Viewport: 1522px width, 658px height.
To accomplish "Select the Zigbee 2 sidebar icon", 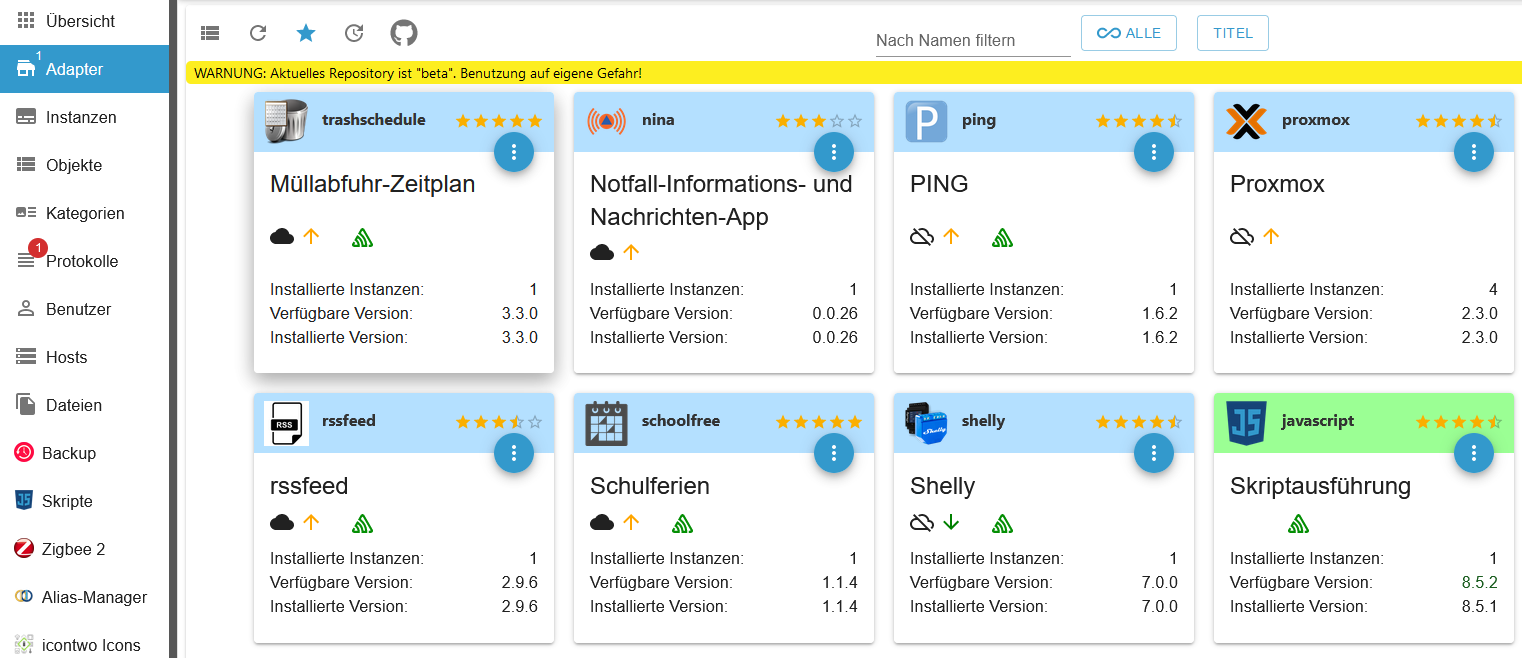I will [x=25, y=549].
